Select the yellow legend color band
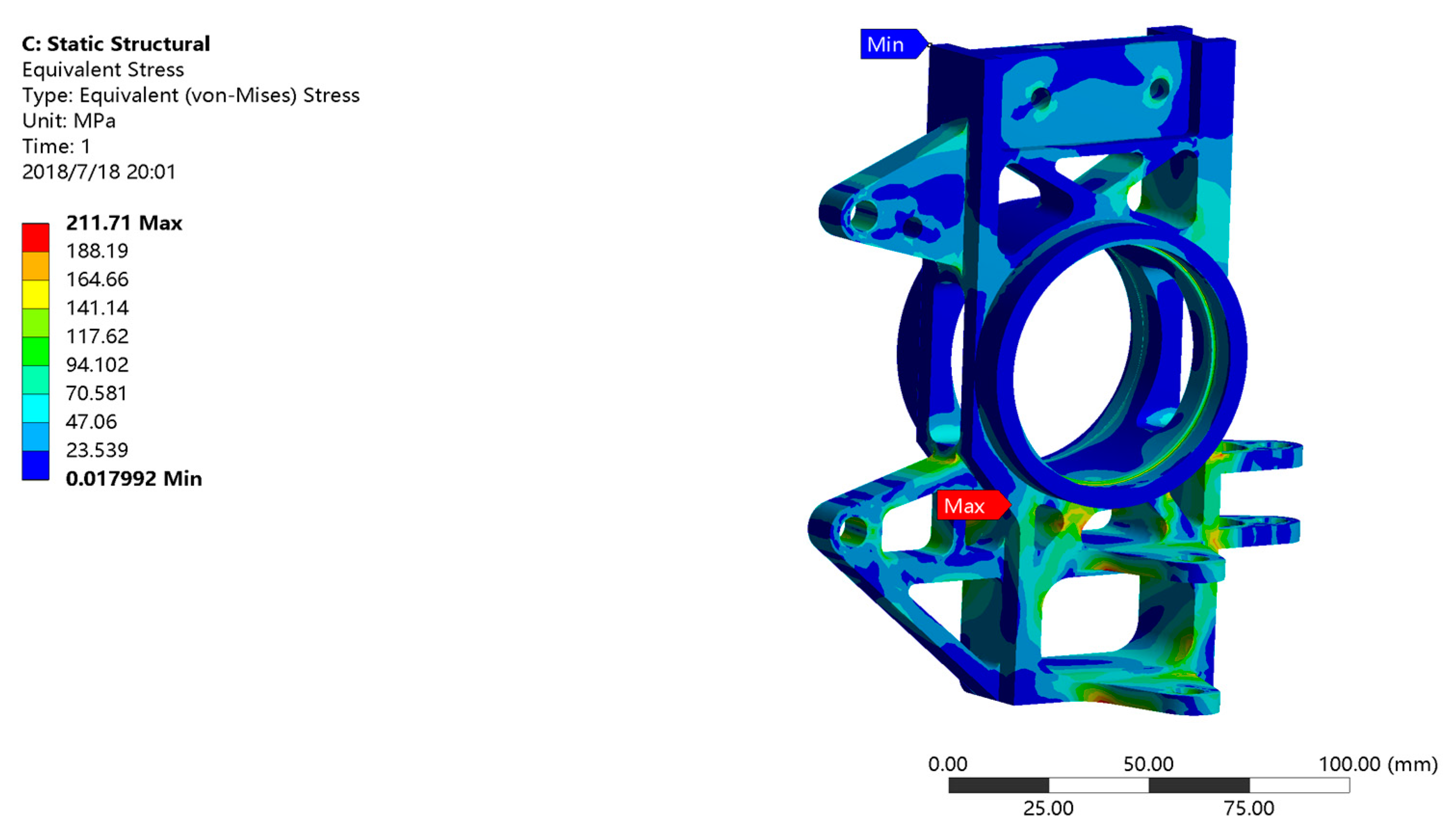Screen dimensions: 1456x836 [36, 294]
